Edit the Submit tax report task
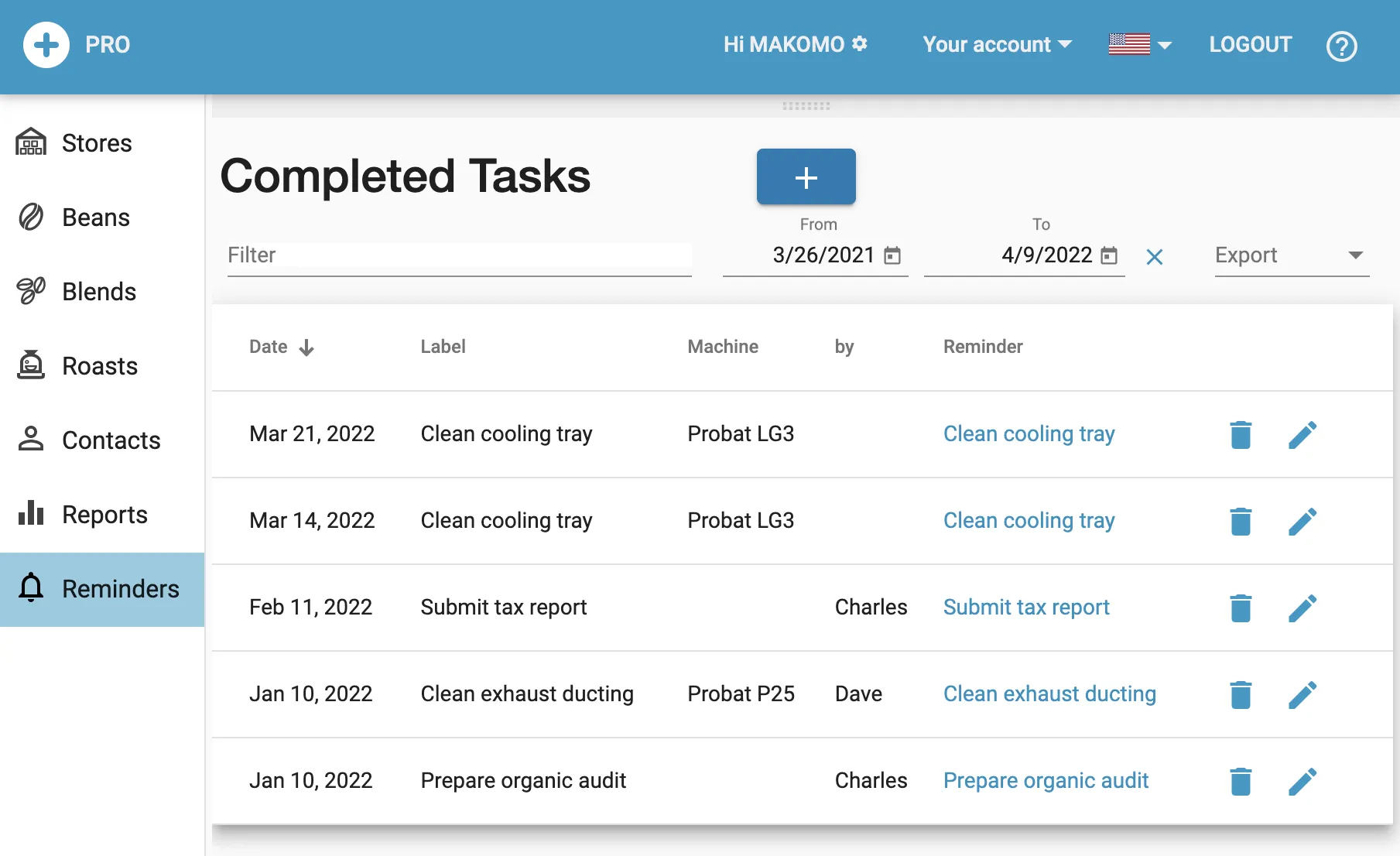 1302,608
